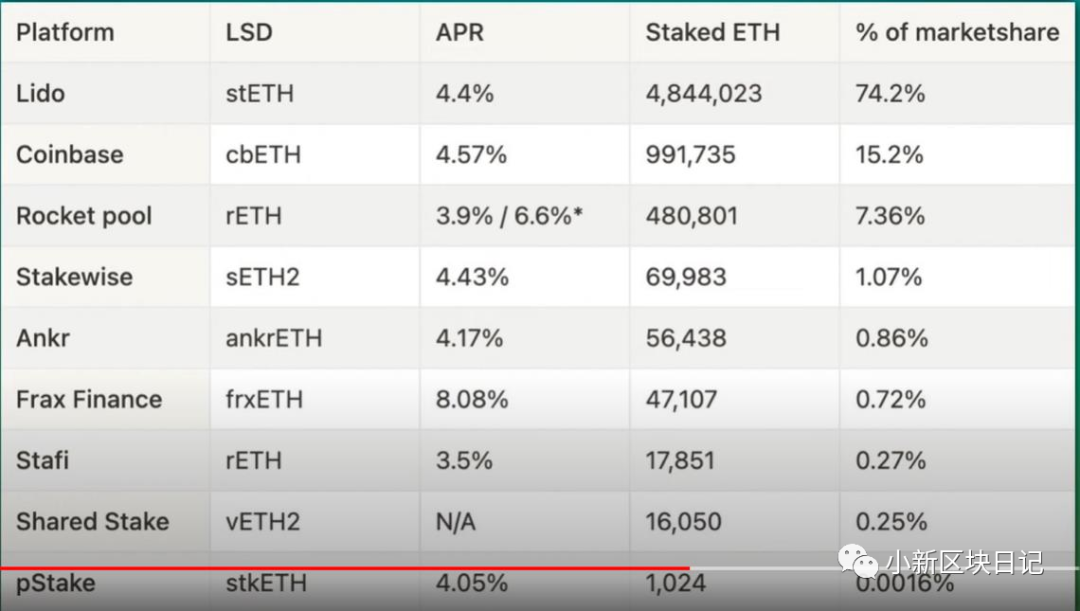
Task: Click the APR column header
Action: [459, 32]
